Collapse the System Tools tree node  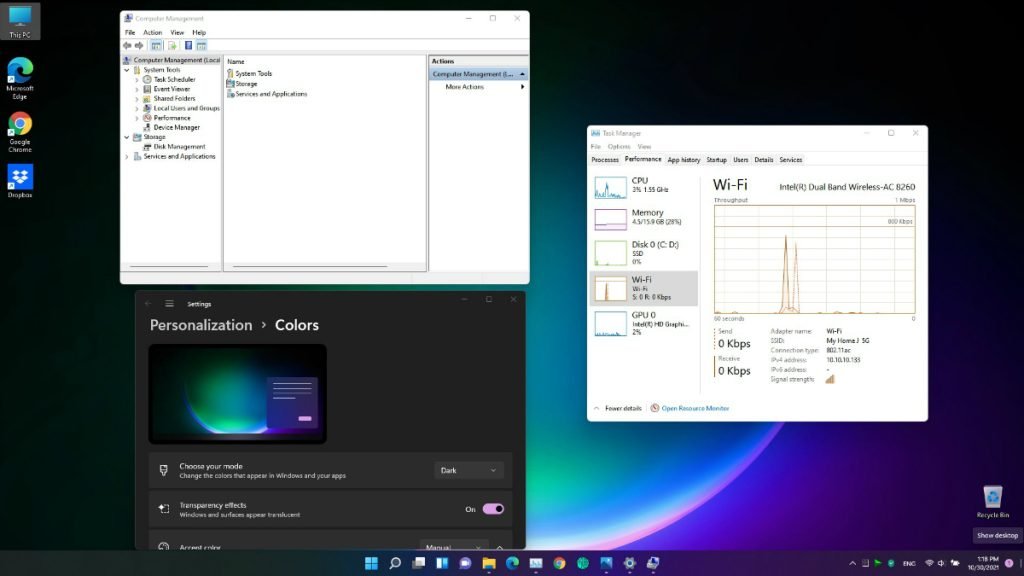pos(127,70)
